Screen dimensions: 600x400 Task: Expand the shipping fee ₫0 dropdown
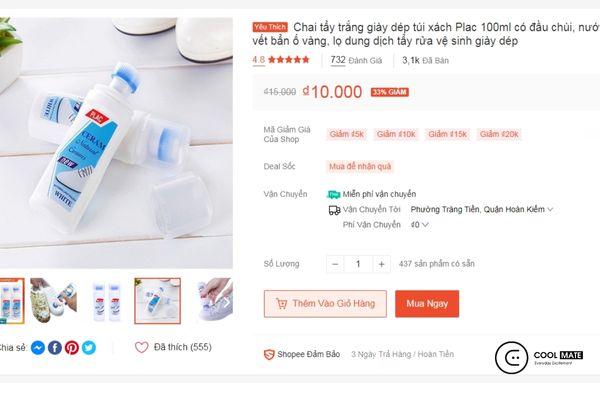point(426,226)
